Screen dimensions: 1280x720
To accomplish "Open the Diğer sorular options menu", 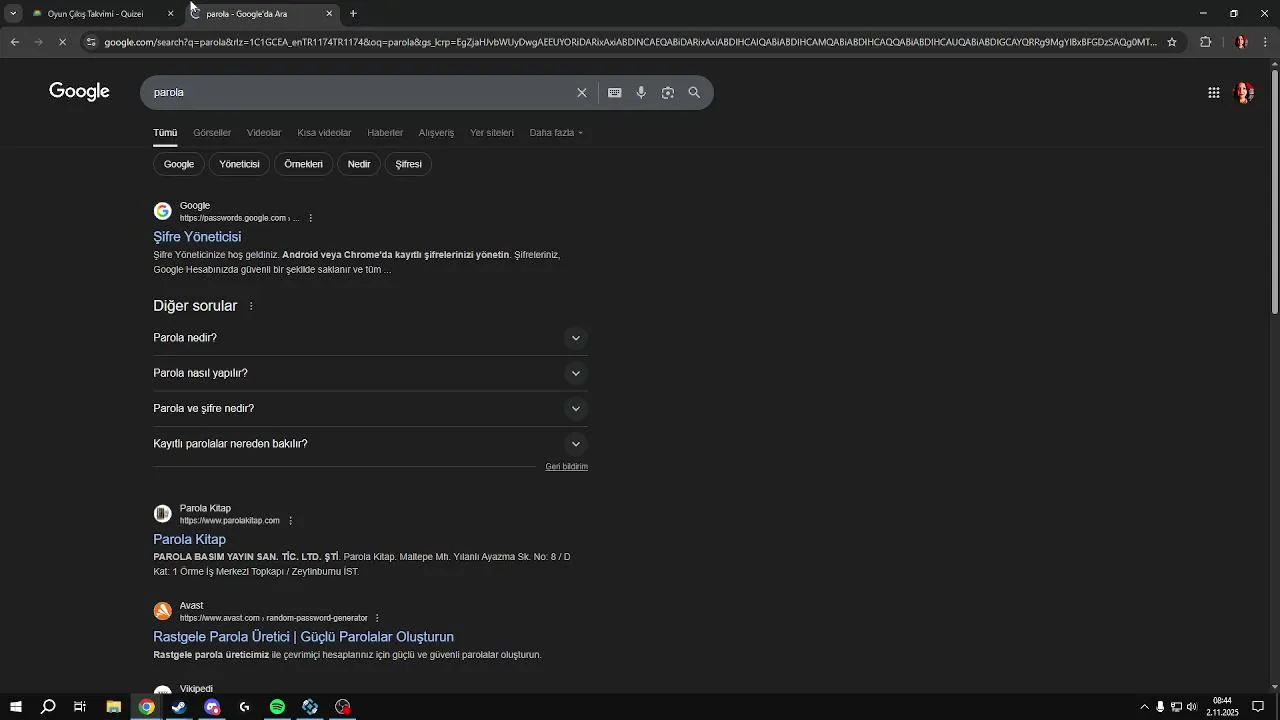I will (x=251, y=306).
